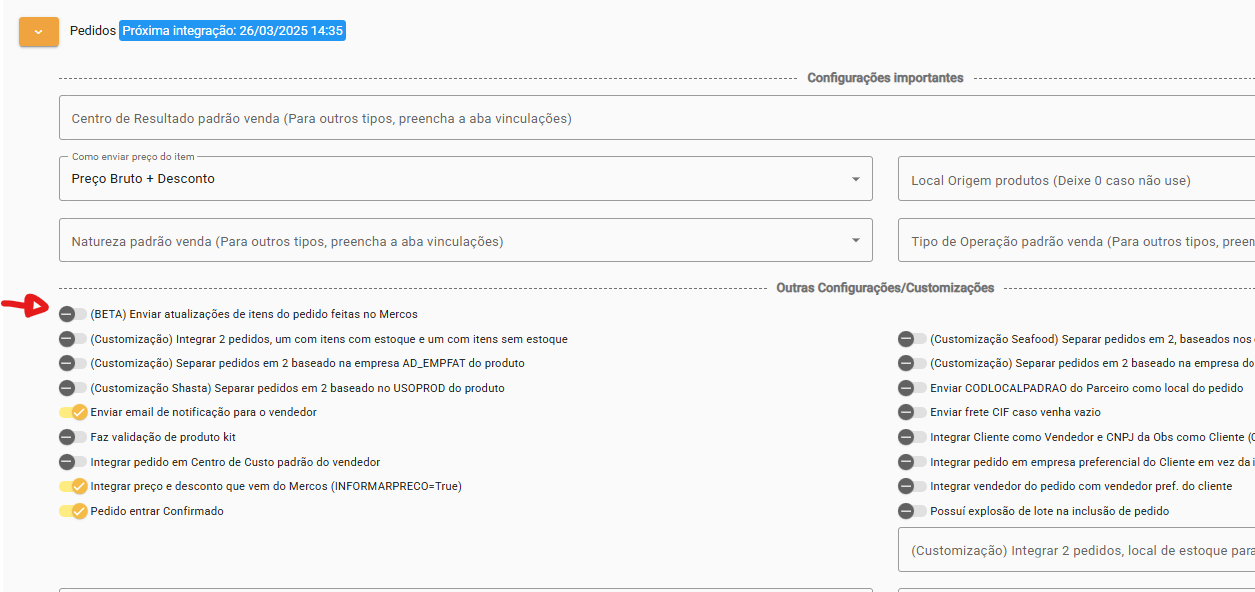1255x592 pixels.
Task: Enable Faz validação de produto kit
Action: coord(73,437)
